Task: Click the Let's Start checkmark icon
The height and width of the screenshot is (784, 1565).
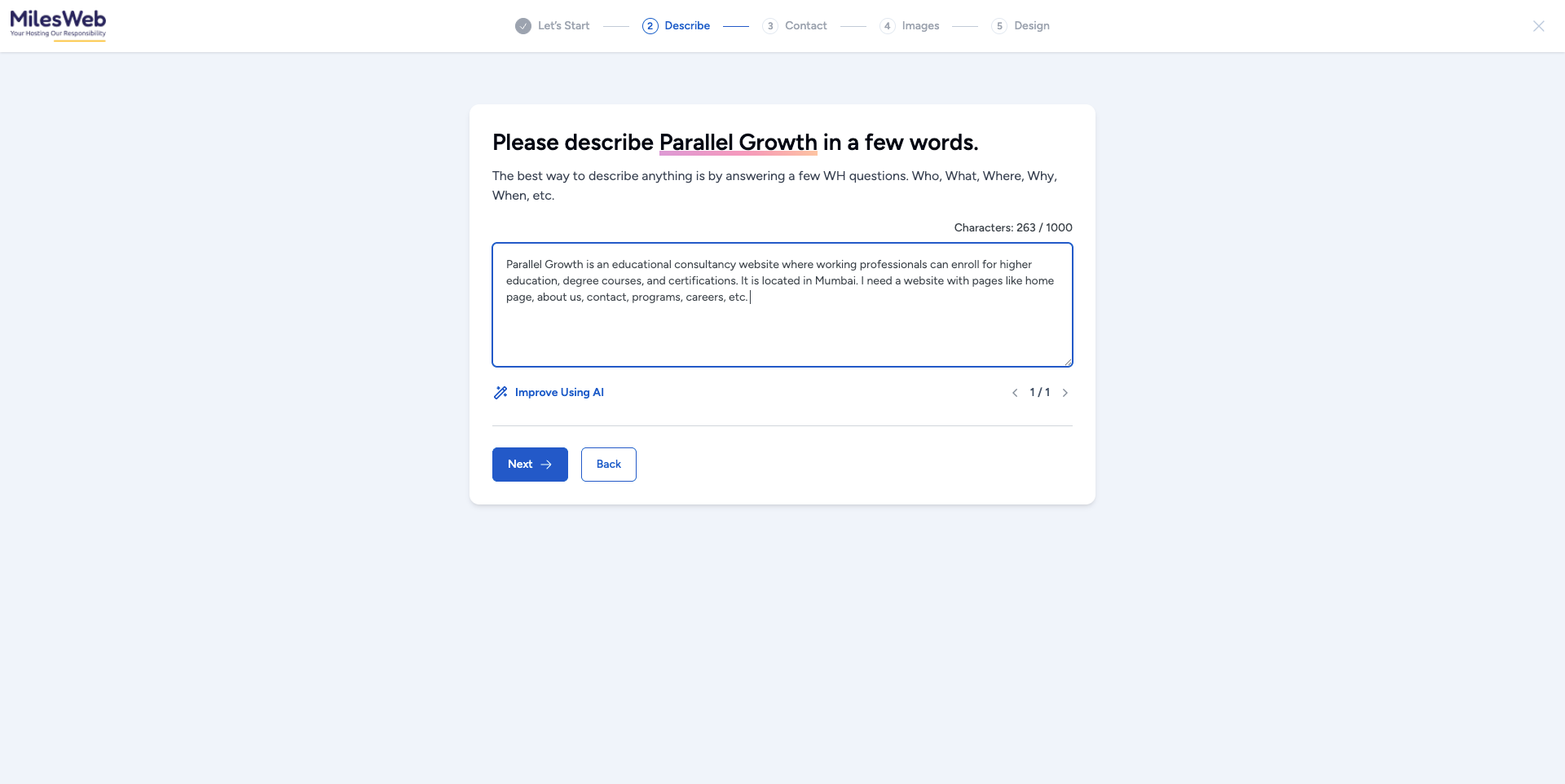Action: pos(523,26)
